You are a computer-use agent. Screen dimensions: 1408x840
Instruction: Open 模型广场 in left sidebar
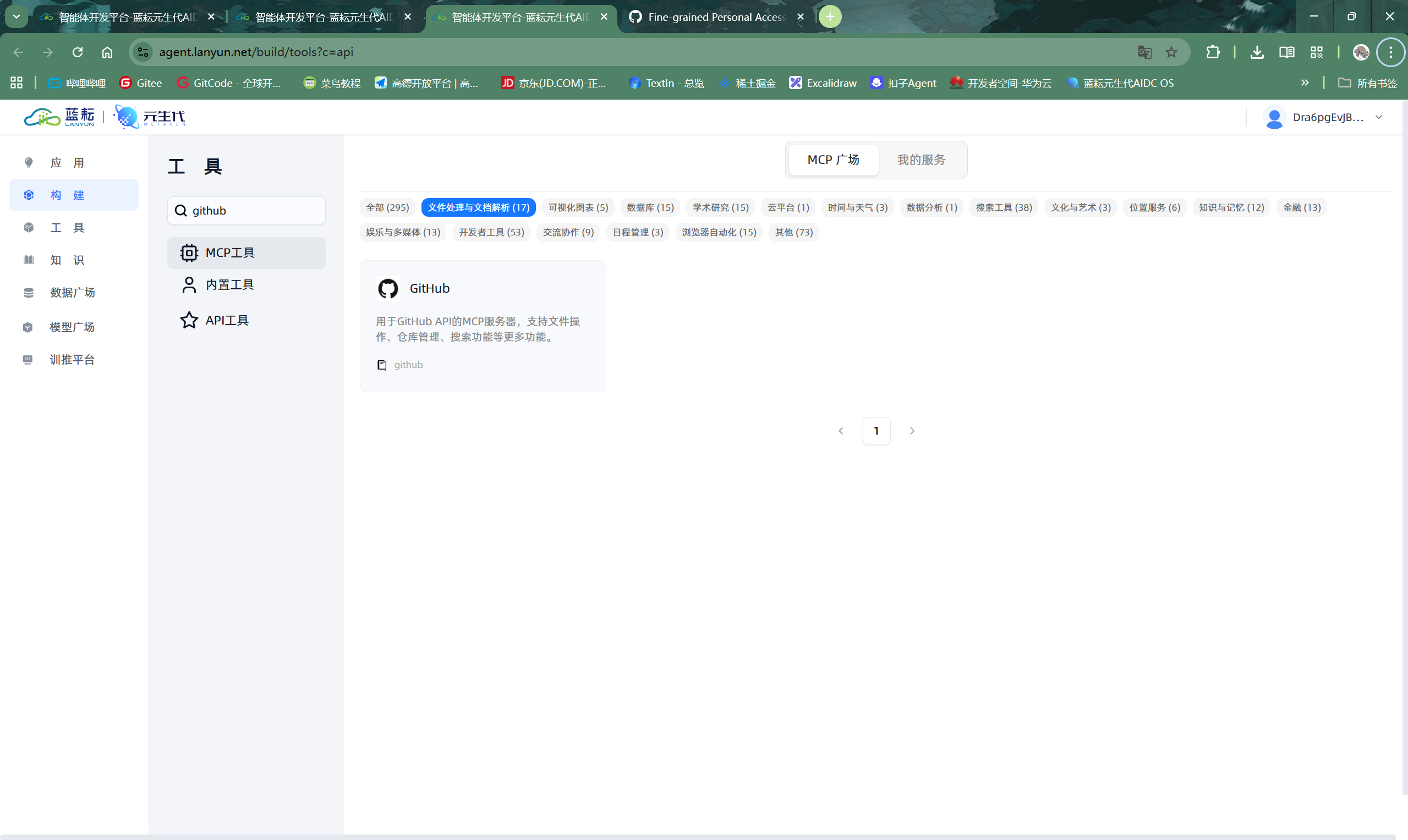(x=72, y=327)
